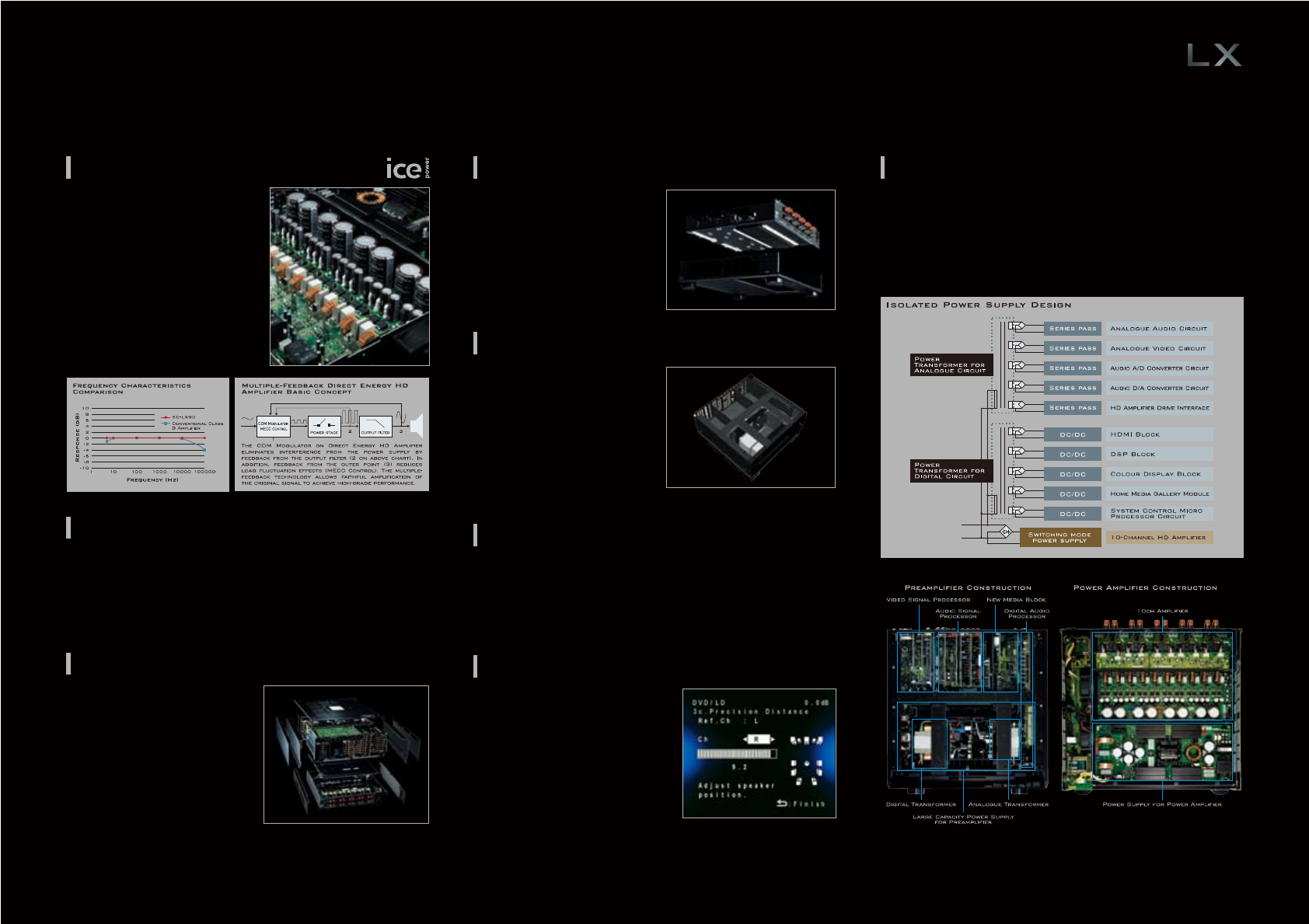This screenshot has width=1309, height=924.
Task: Click the 'Home Media Gallery Module' label
Action: coord(1159,494)
